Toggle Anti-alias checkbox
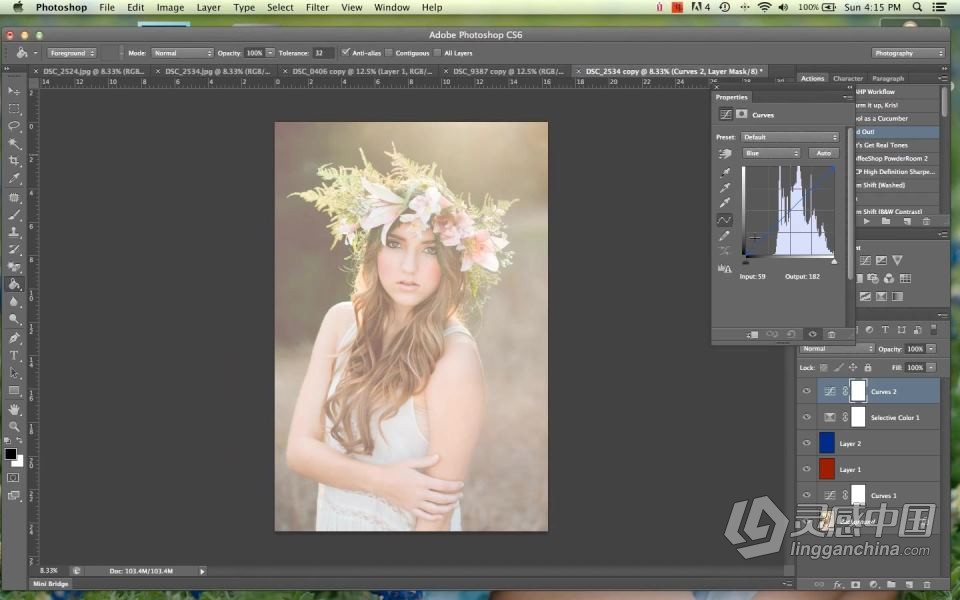The width and height of the screenshot is (960, 600). 346,53
